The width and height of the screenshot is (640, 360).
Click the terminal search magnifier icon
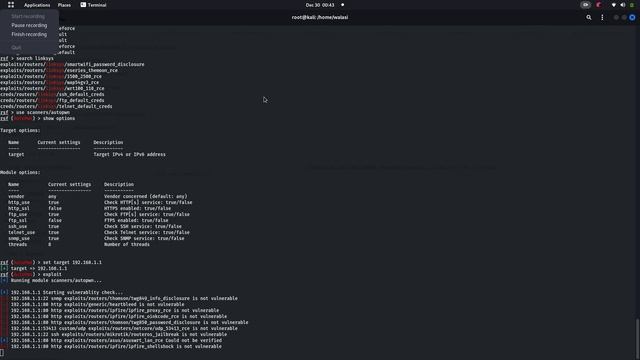pos(589,17)
